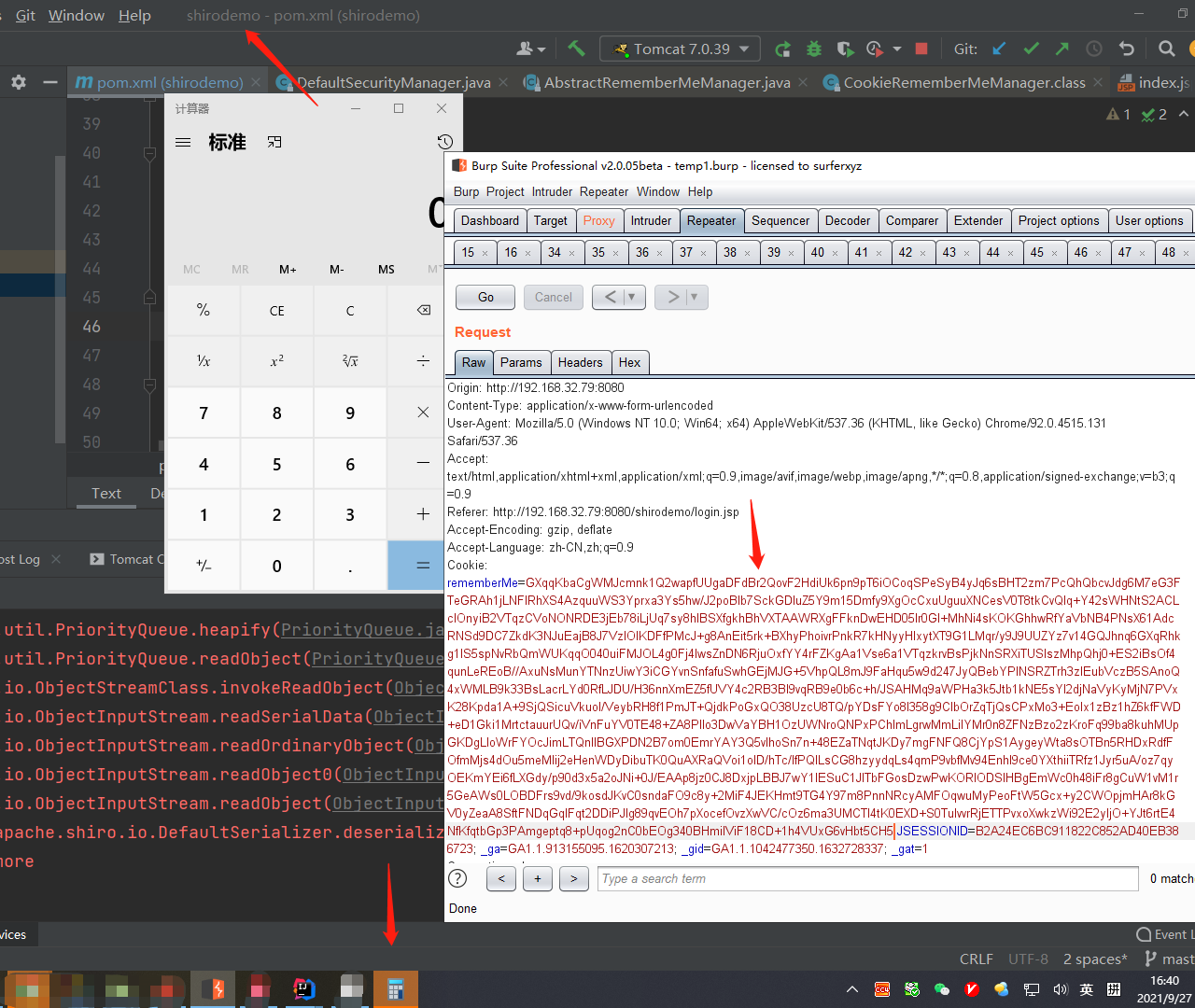Commit changes via green checkmark Git icon
The width and height of the screenshot is (1195, 1008).
click(1031, 49)
